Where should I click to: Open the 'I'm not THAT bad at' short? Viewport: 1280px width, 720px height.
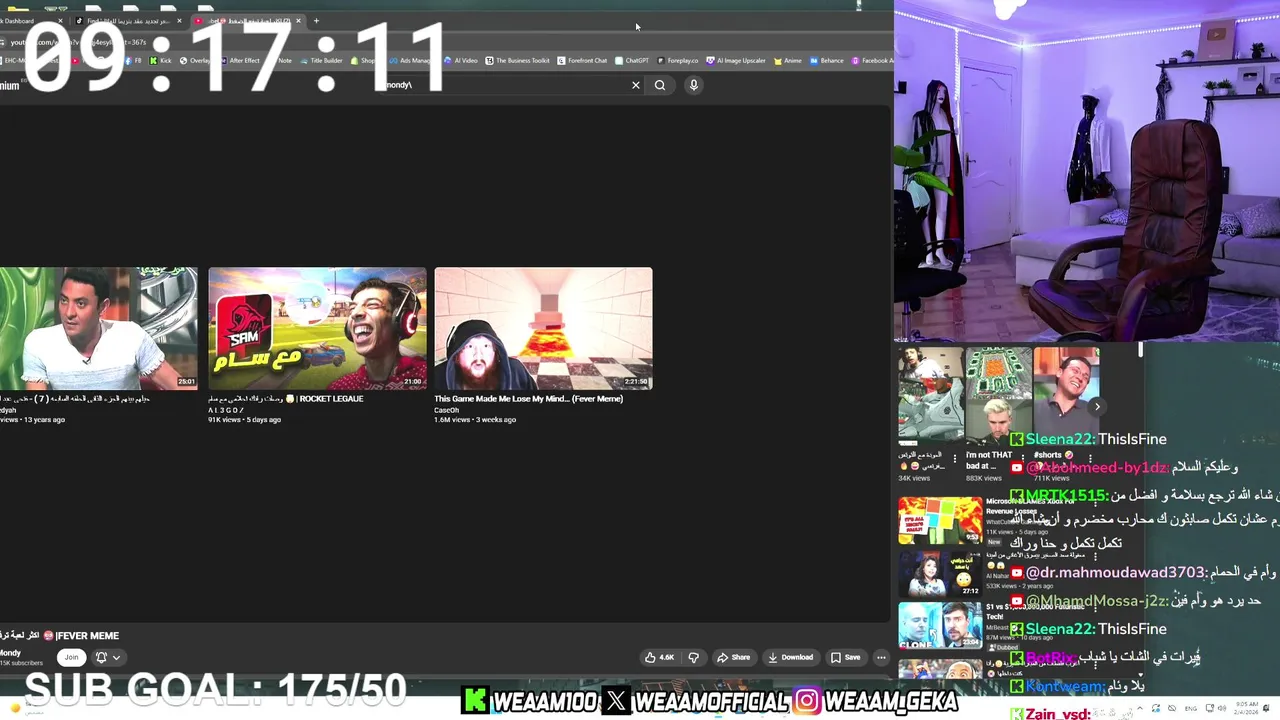coord(998,395)
